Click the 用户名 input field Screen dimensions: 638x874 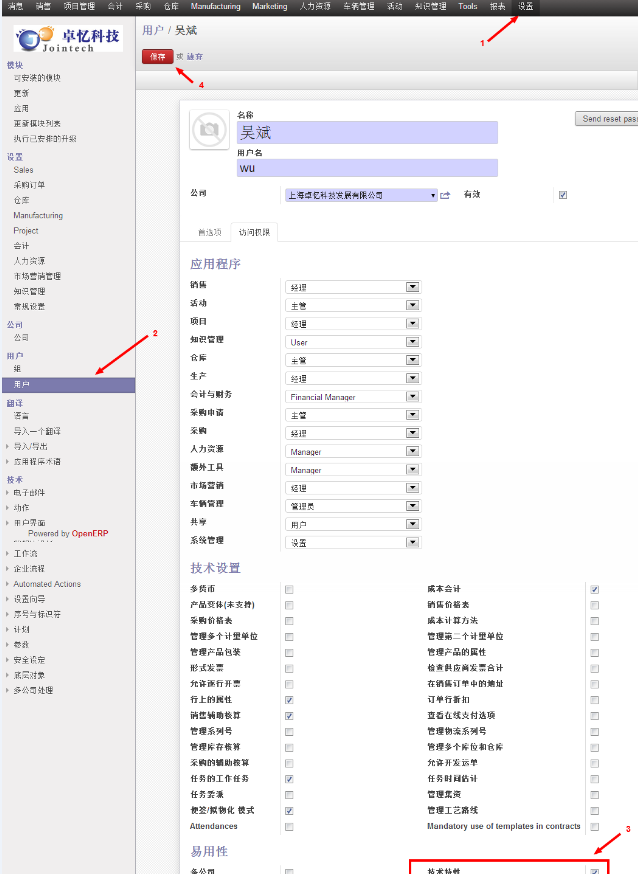pos(366,168)
